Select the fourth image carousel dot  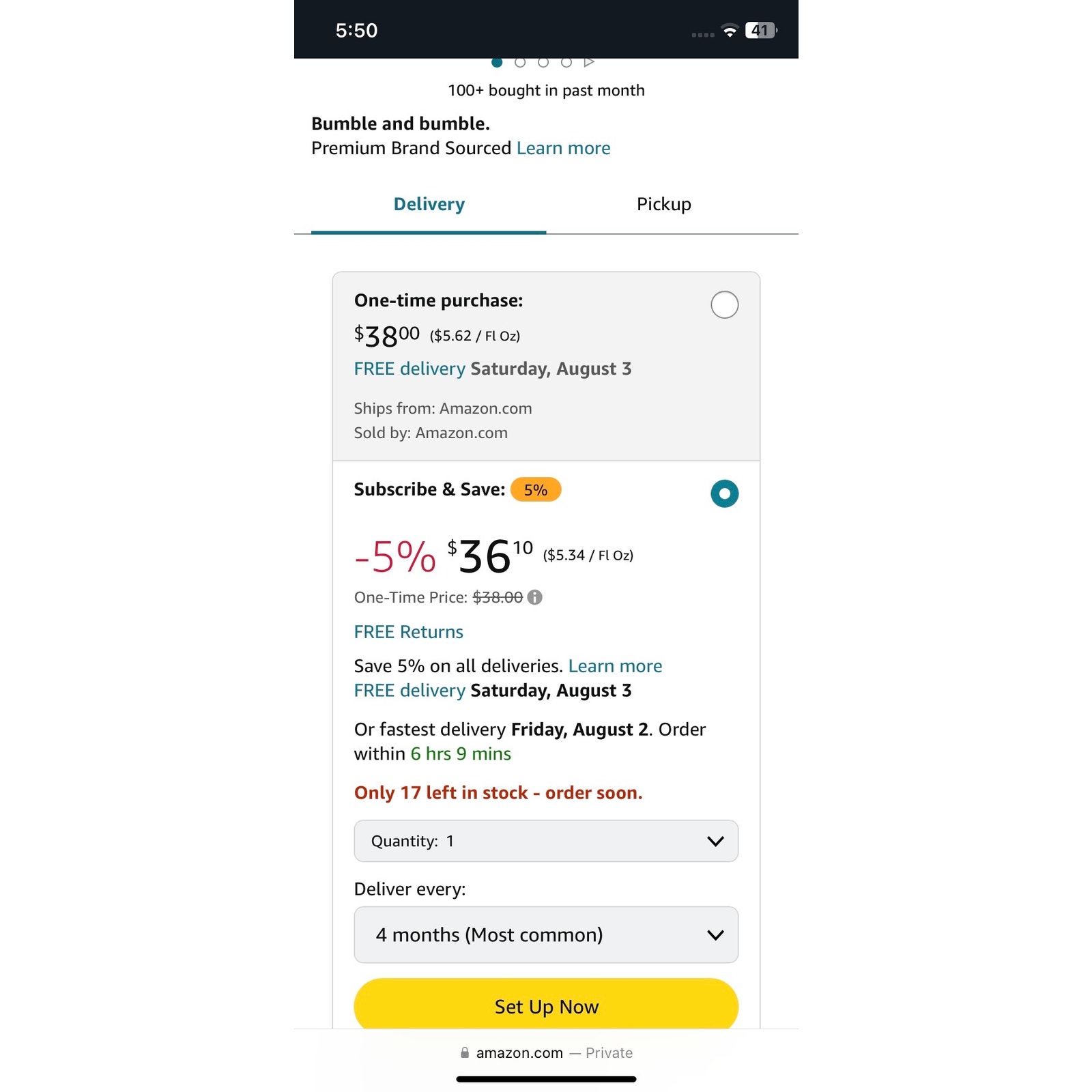tap(566, 63)
